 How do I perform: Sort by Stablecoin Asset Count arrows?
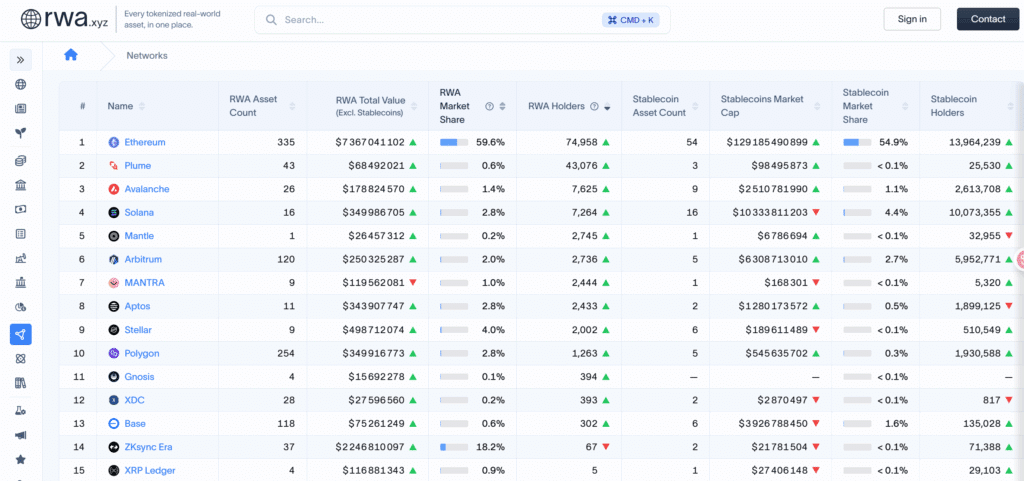tap(696, 106)
